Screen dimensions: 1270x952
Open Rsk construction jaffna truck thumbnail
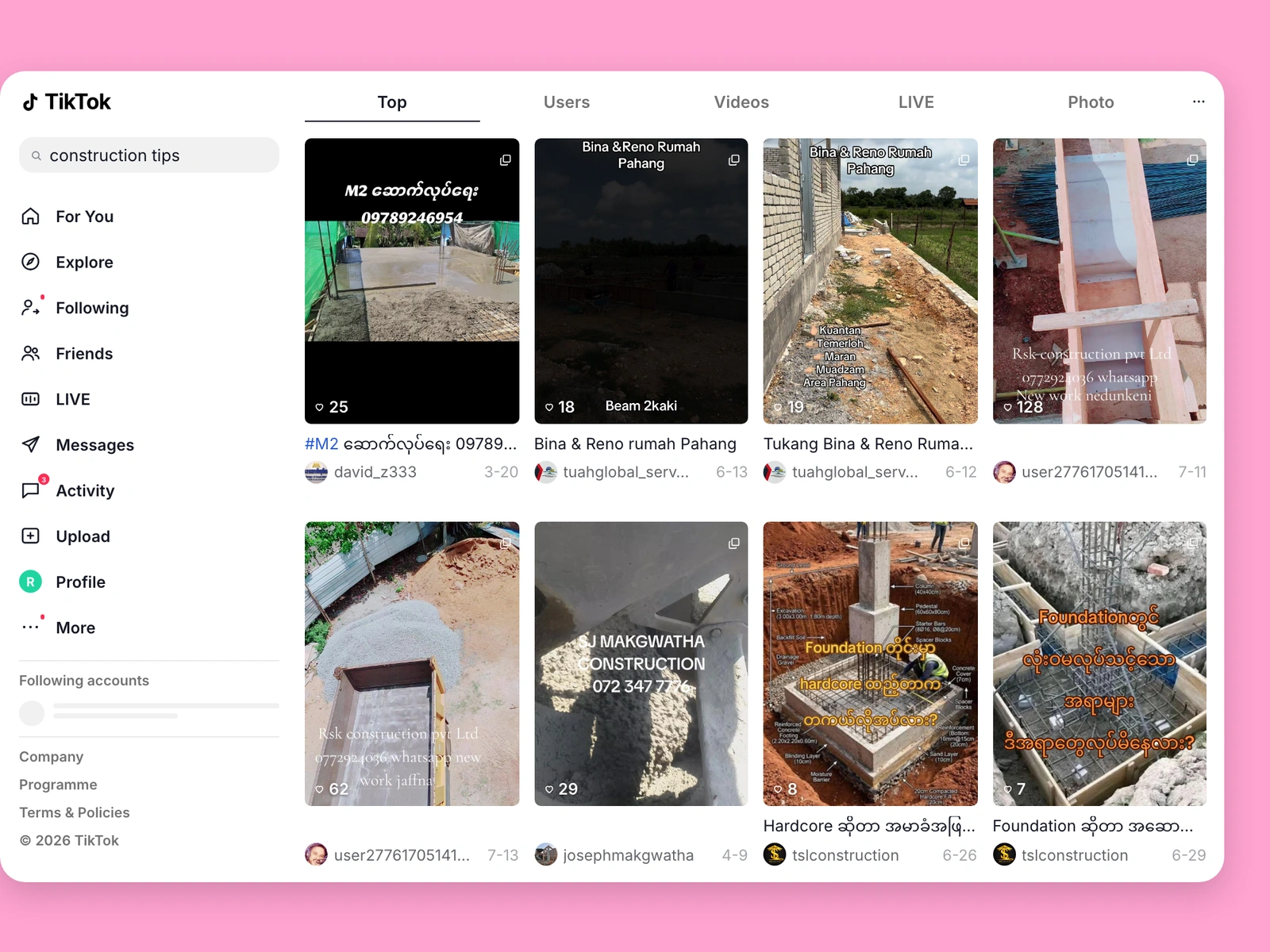click(x=412, y=663)
